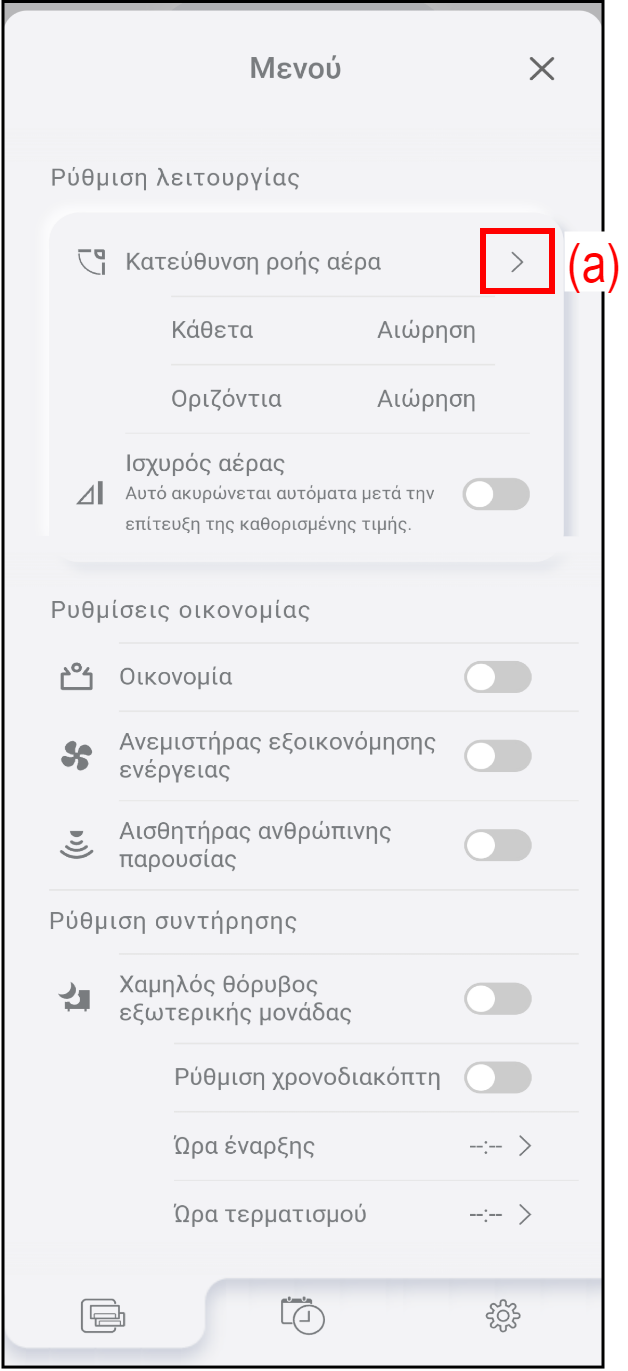Toggle Ανεμιστήρας εξοικονόμησης ενέργειας on
The image size is (628, 1371).
point(497,757)
